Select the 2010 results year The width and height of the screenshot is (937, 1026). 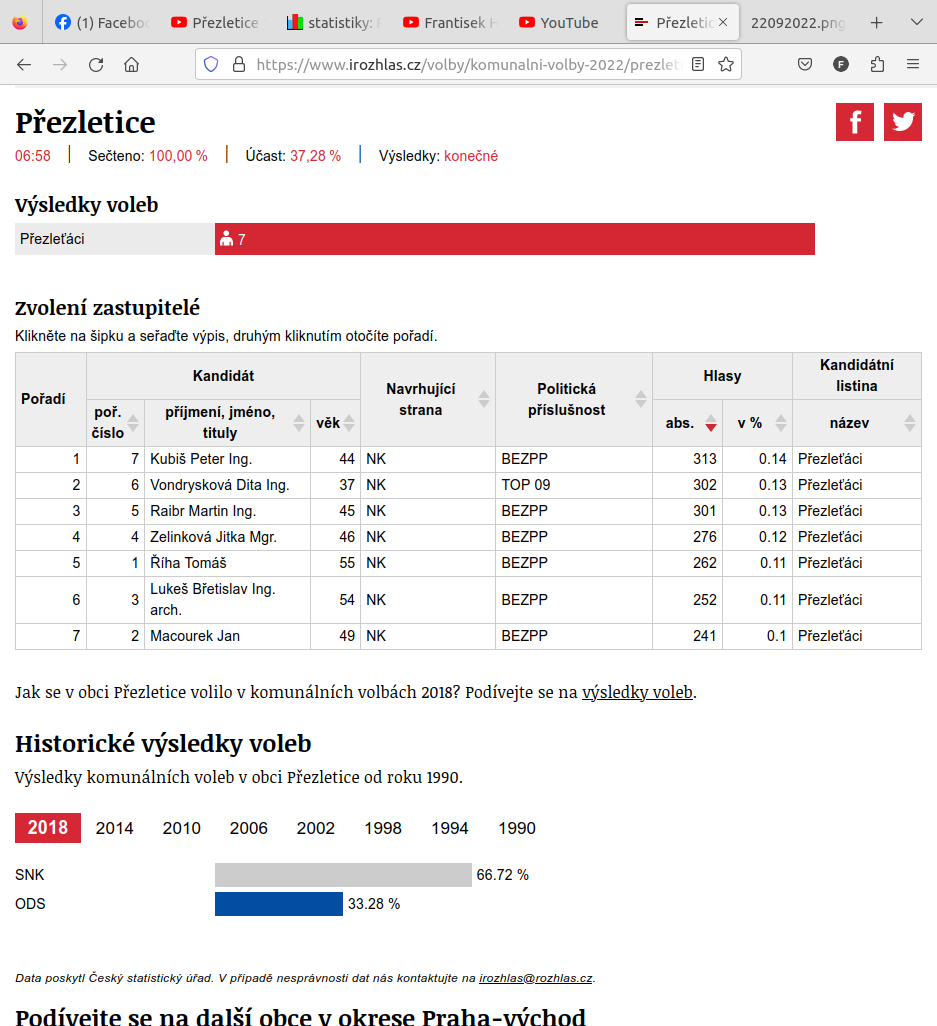click(182, 828)
